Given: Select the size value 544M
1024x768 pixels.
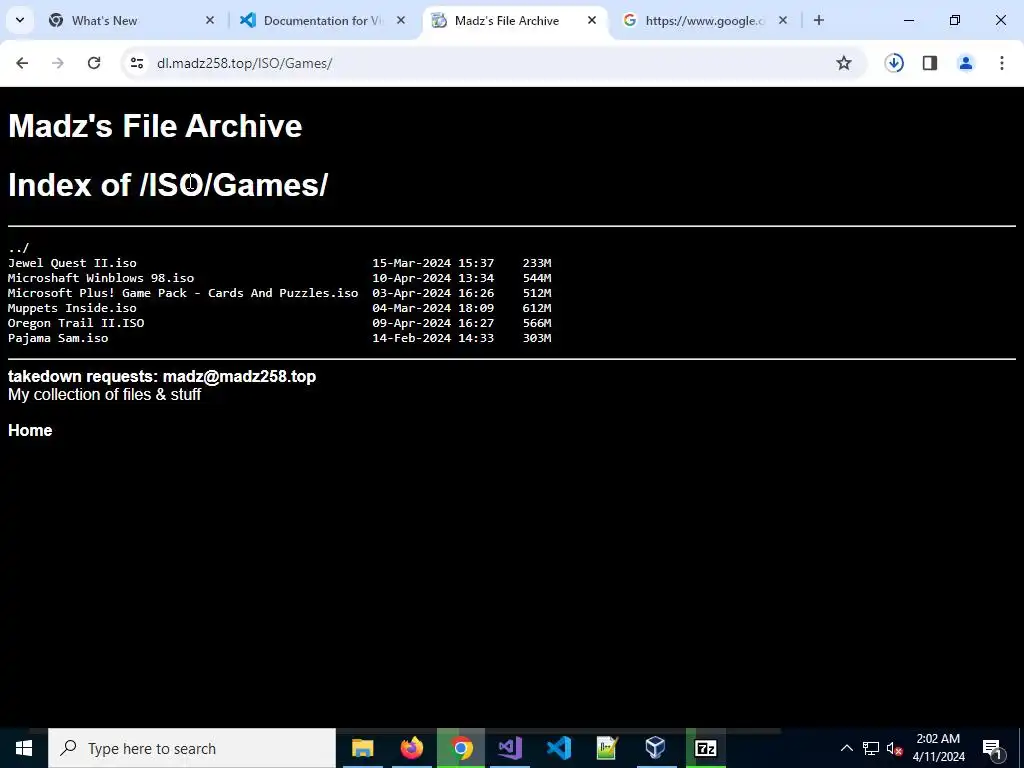Looking at the screenshot, I should tap(537, 278).
